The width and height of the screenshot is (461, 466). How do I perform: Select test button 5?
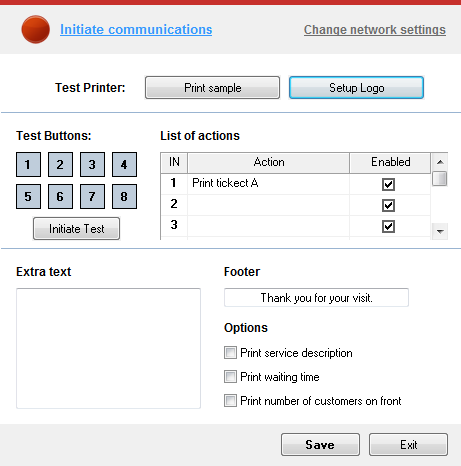coord(28,196)
